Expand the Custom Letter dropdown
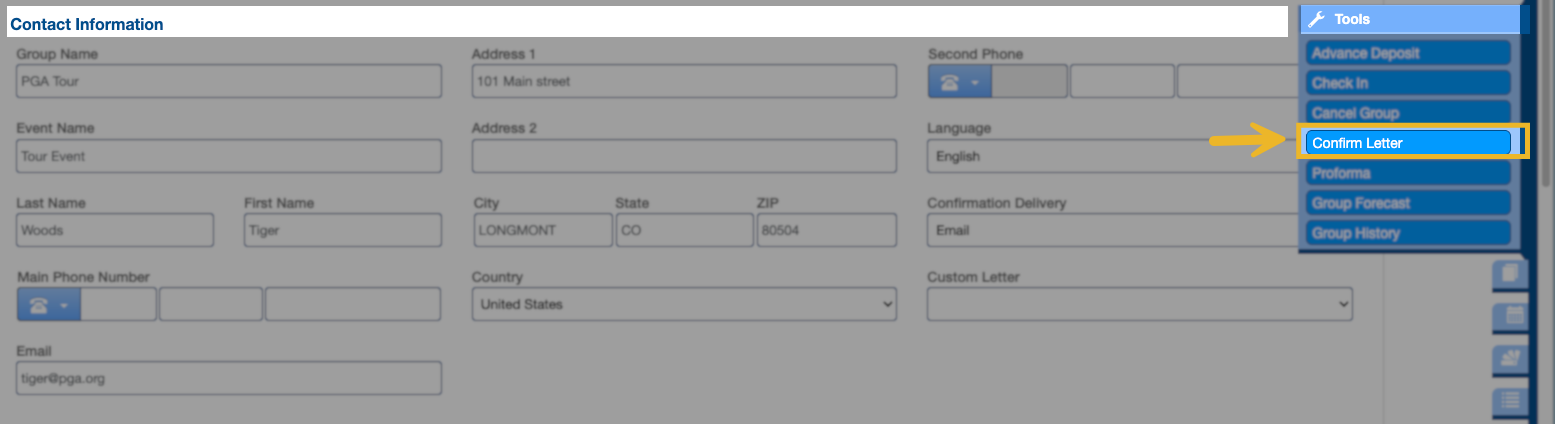The image size is (1555, 424). click(x=1138, y=304)
